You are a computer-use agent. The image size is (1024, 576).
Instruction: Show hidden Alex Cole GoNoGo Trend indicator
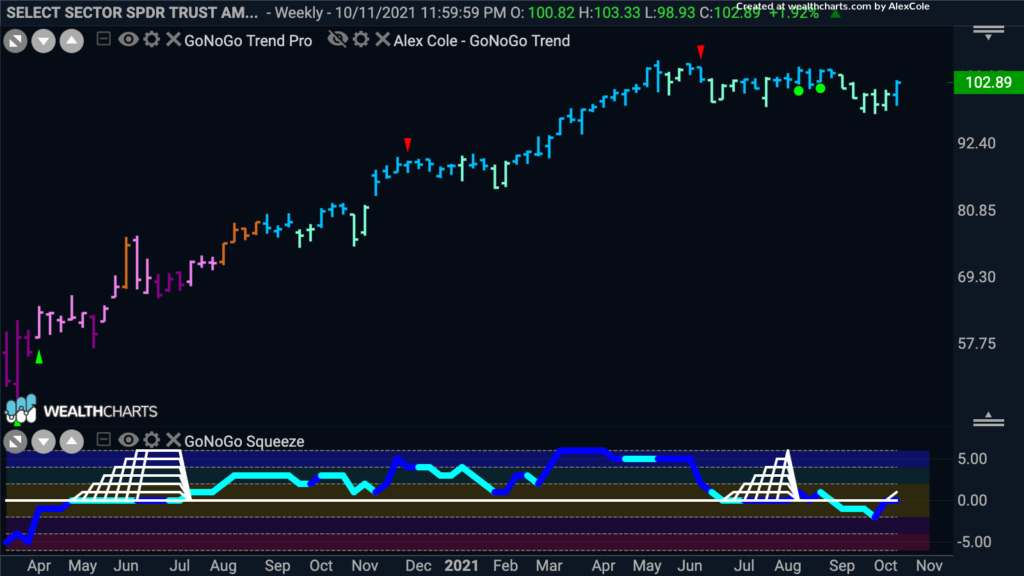coord(338,39)
